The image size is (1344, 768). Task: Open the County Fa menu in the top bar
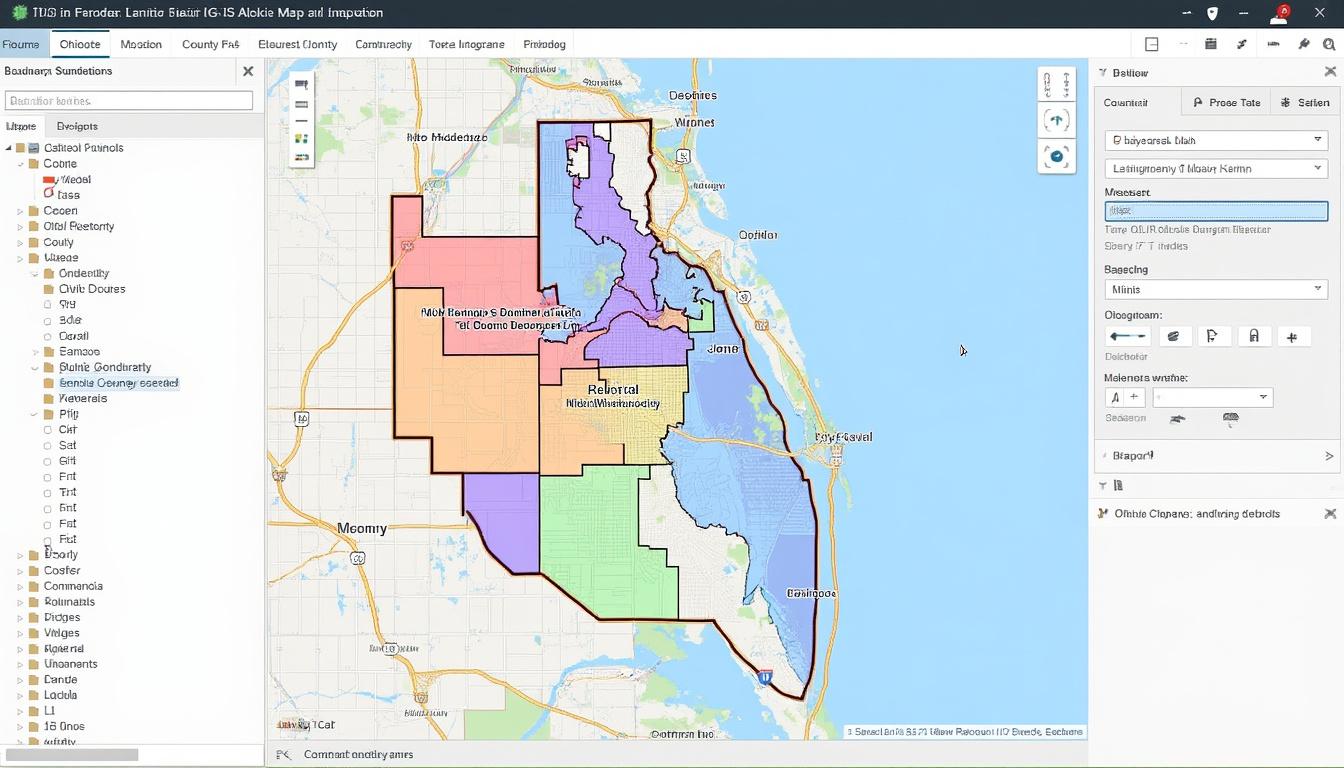(x=210, y=44)
